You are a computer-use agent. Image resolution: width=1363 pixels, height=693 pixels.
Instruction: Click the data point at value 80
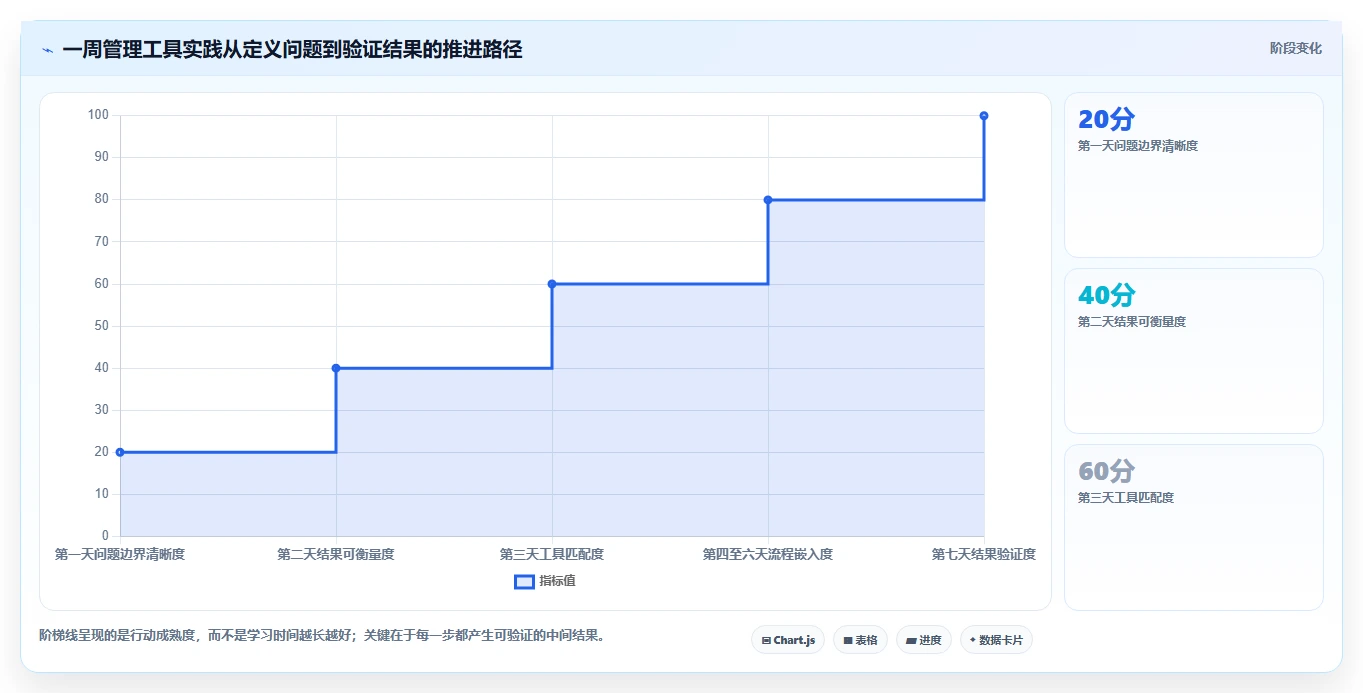point(768,200)
